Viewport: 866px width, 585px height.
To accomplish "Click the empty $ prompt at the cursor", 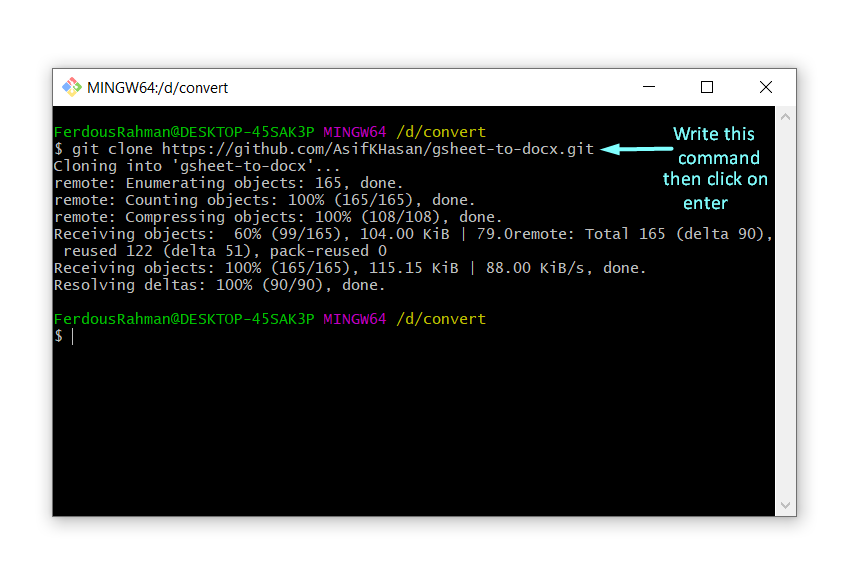I will (x=64, y=336).
